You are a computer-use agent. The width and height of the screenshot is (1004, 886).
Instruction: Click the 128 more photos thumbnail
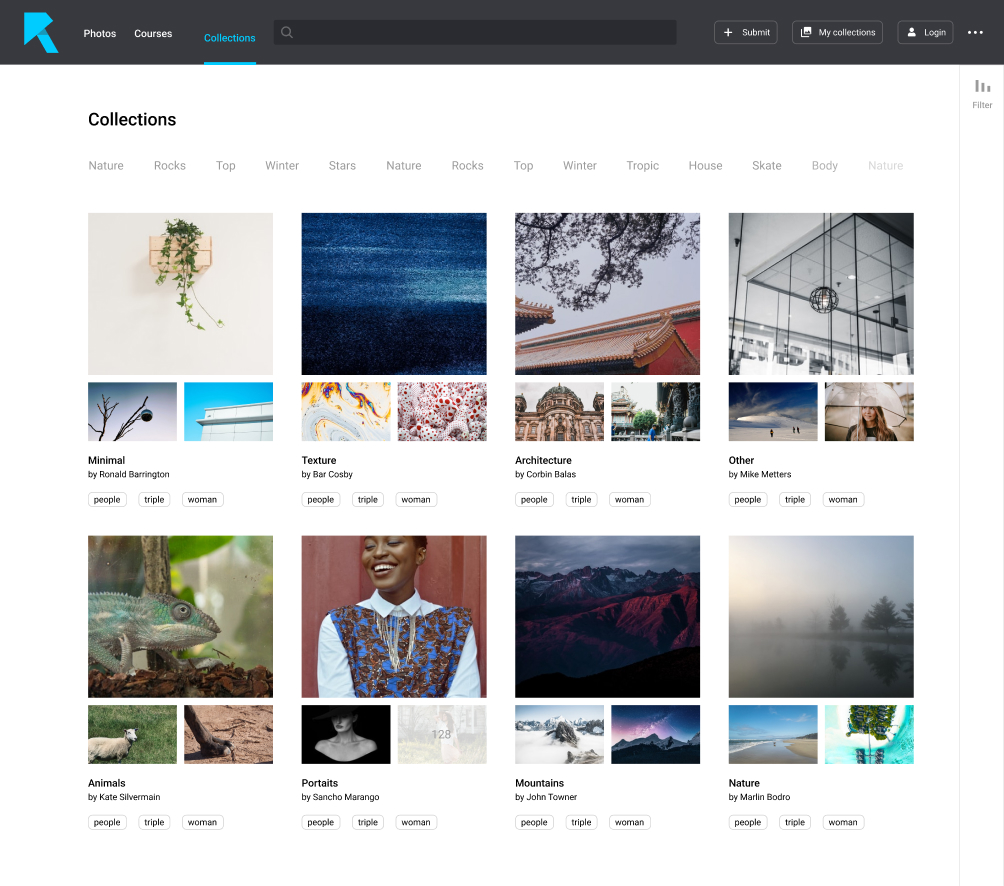point(441,734)
